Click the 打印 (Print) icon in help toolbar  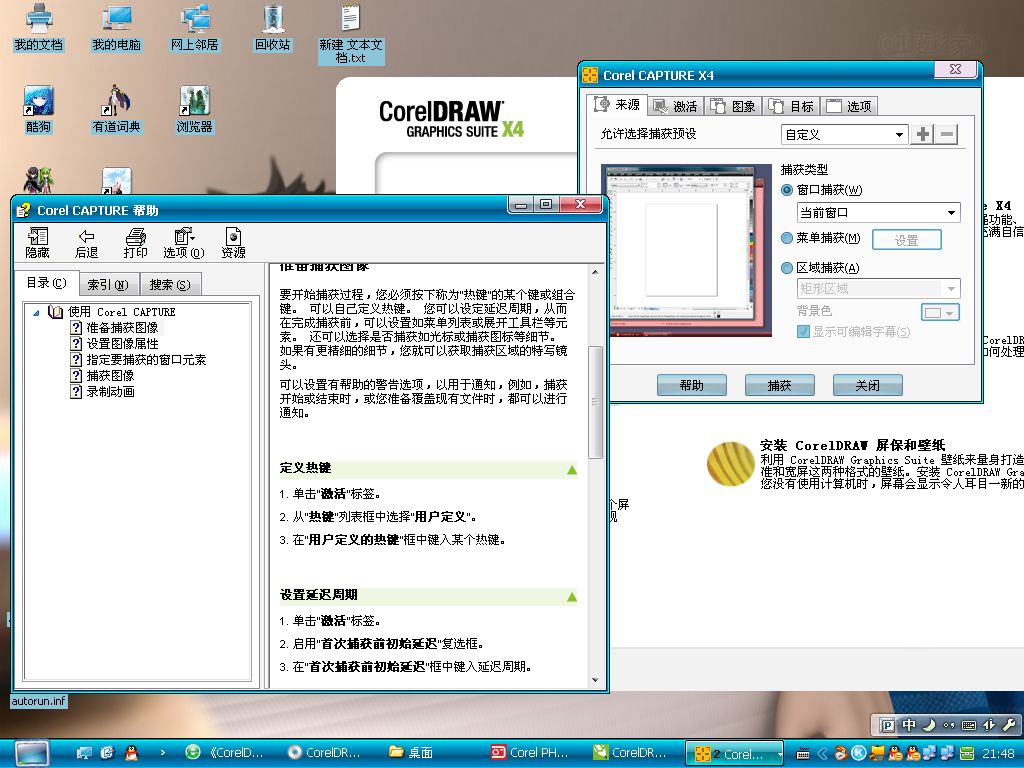pyautogui.click(x=135, y=242)
